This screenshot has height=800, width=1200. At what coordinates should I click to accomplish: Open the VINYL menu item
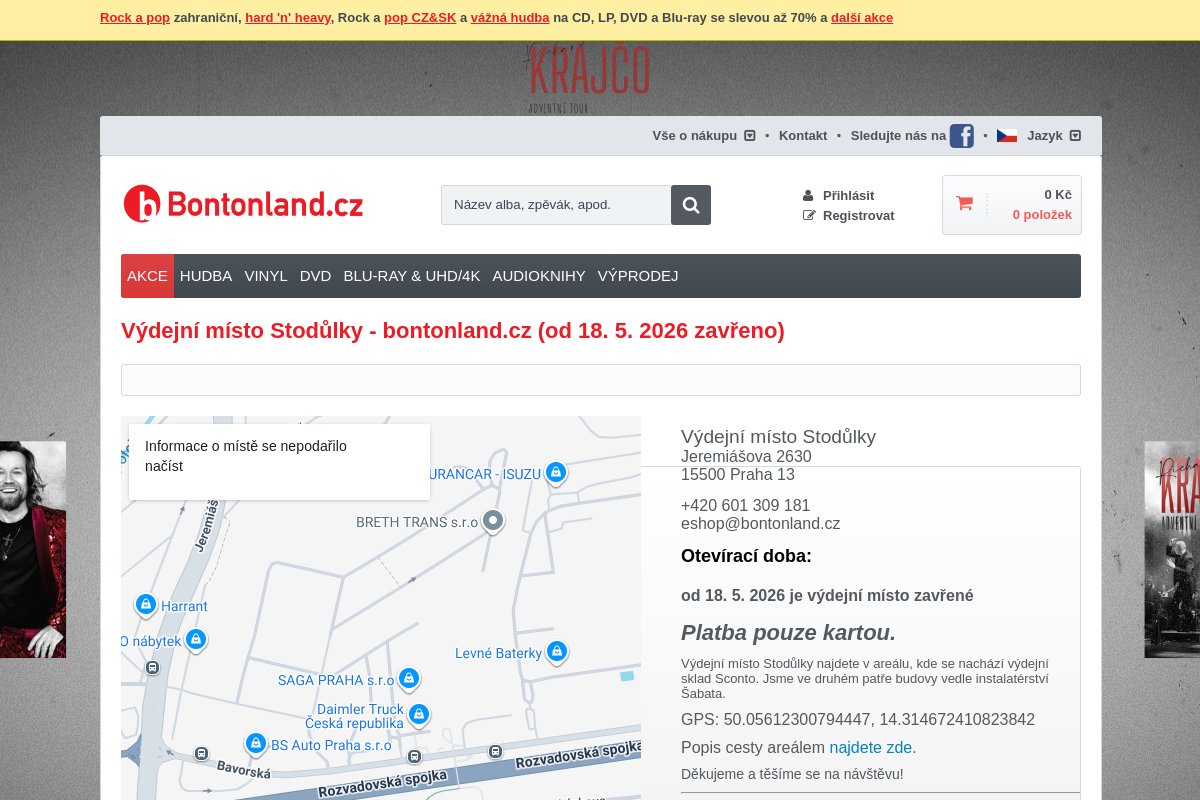[x=266, y=276]
